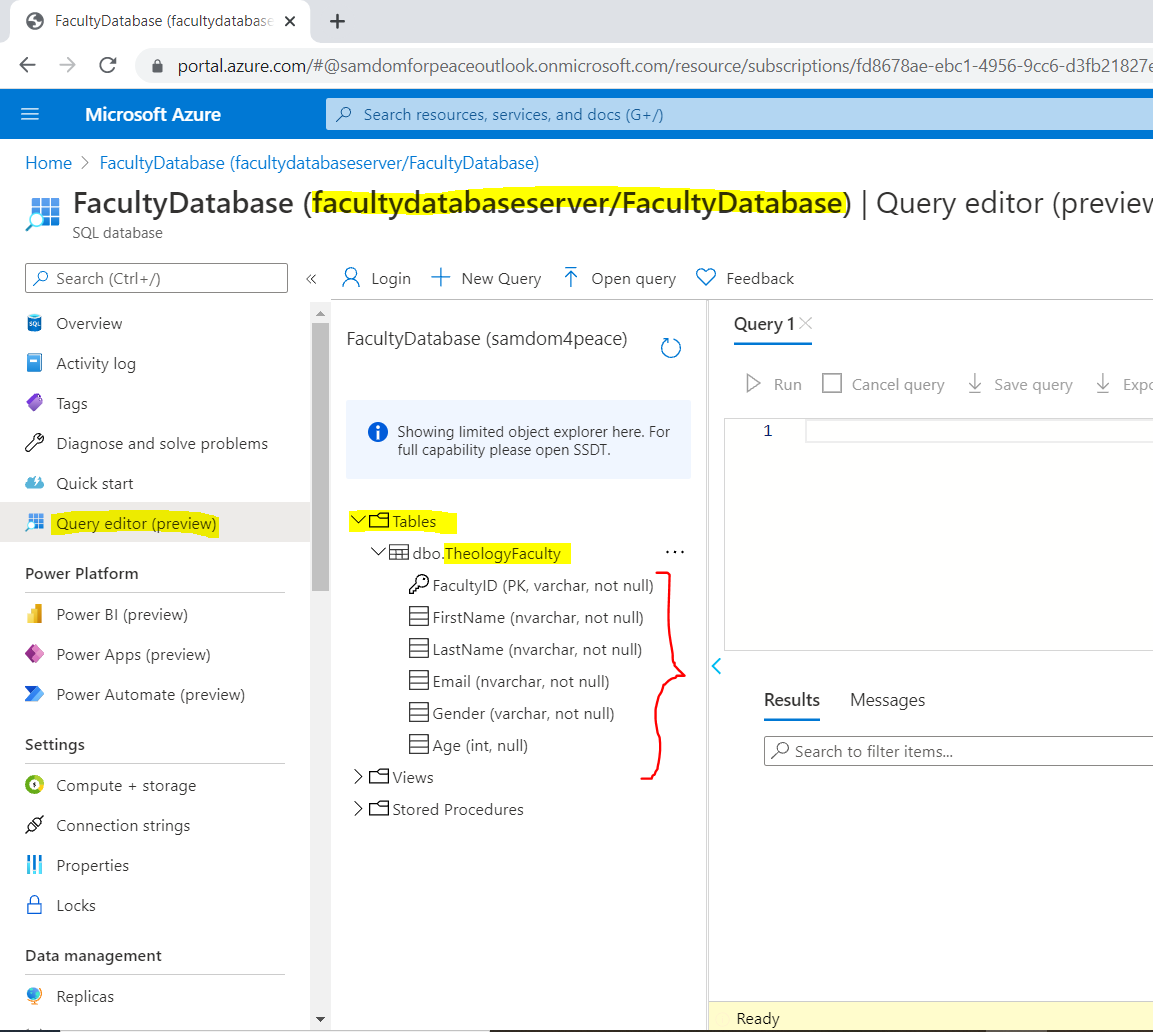
Task: Click the site lock icon in the address bar
Action: point(157,66)
